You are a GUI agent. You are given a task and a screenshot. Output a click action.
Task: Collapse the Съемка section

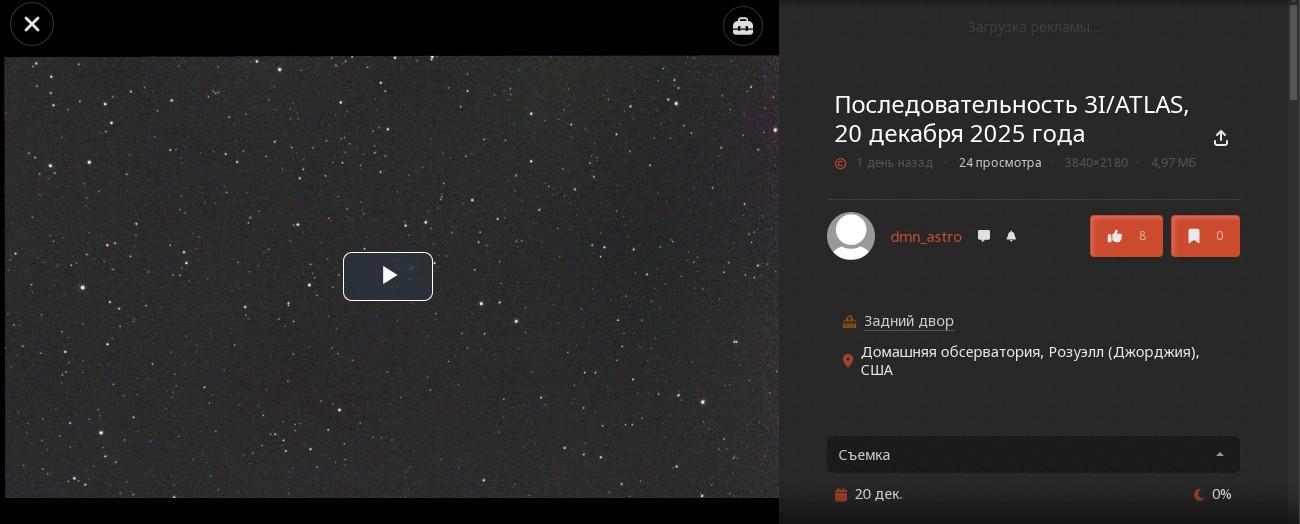pyautogui.click(x=1033, y=454)
